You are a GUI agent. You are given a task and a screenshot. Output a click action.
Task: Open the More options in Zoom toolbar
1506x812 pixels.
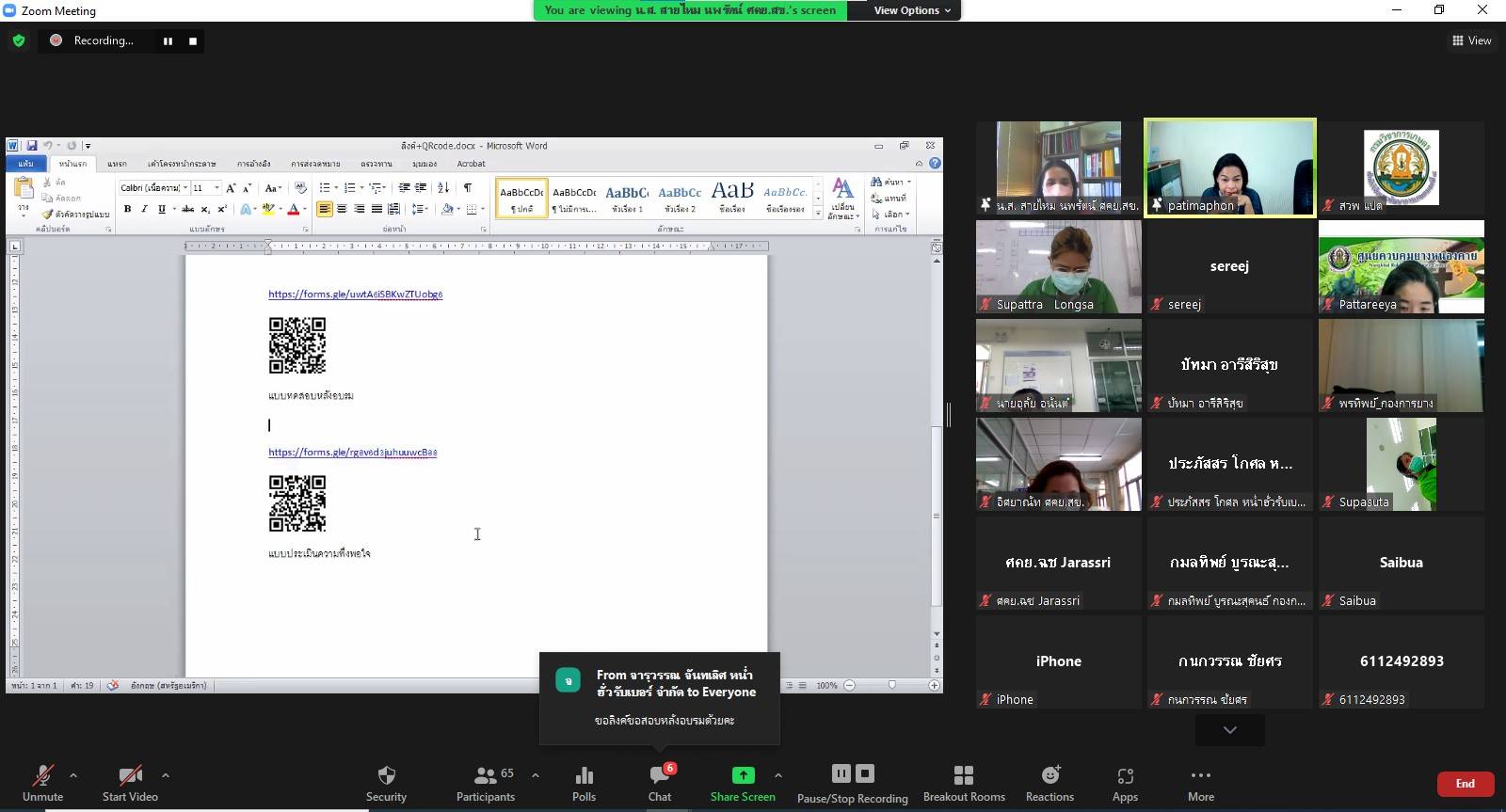[1201, 784]
